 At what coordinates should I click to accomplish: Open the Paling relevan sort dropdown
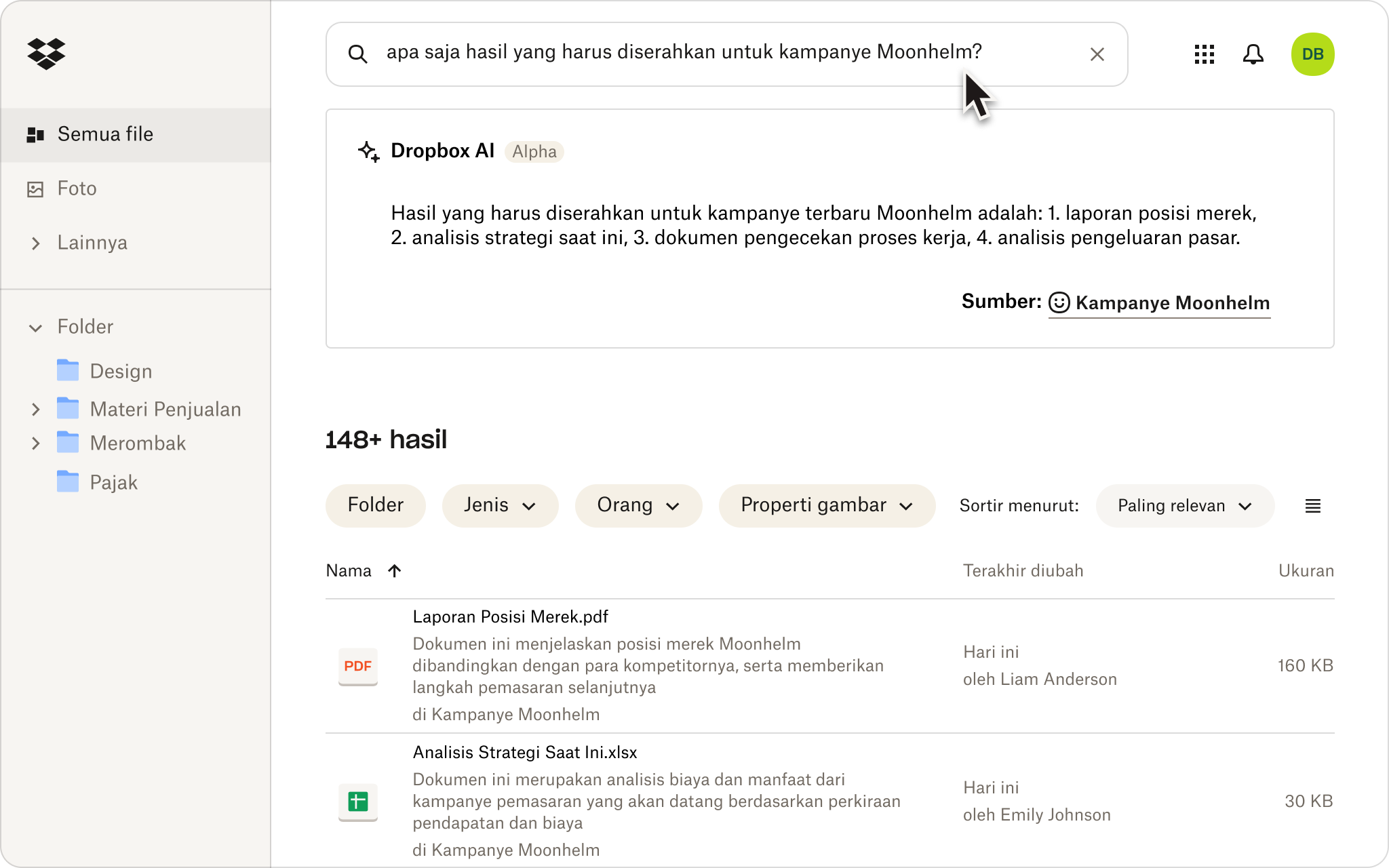coord(1185,506)
